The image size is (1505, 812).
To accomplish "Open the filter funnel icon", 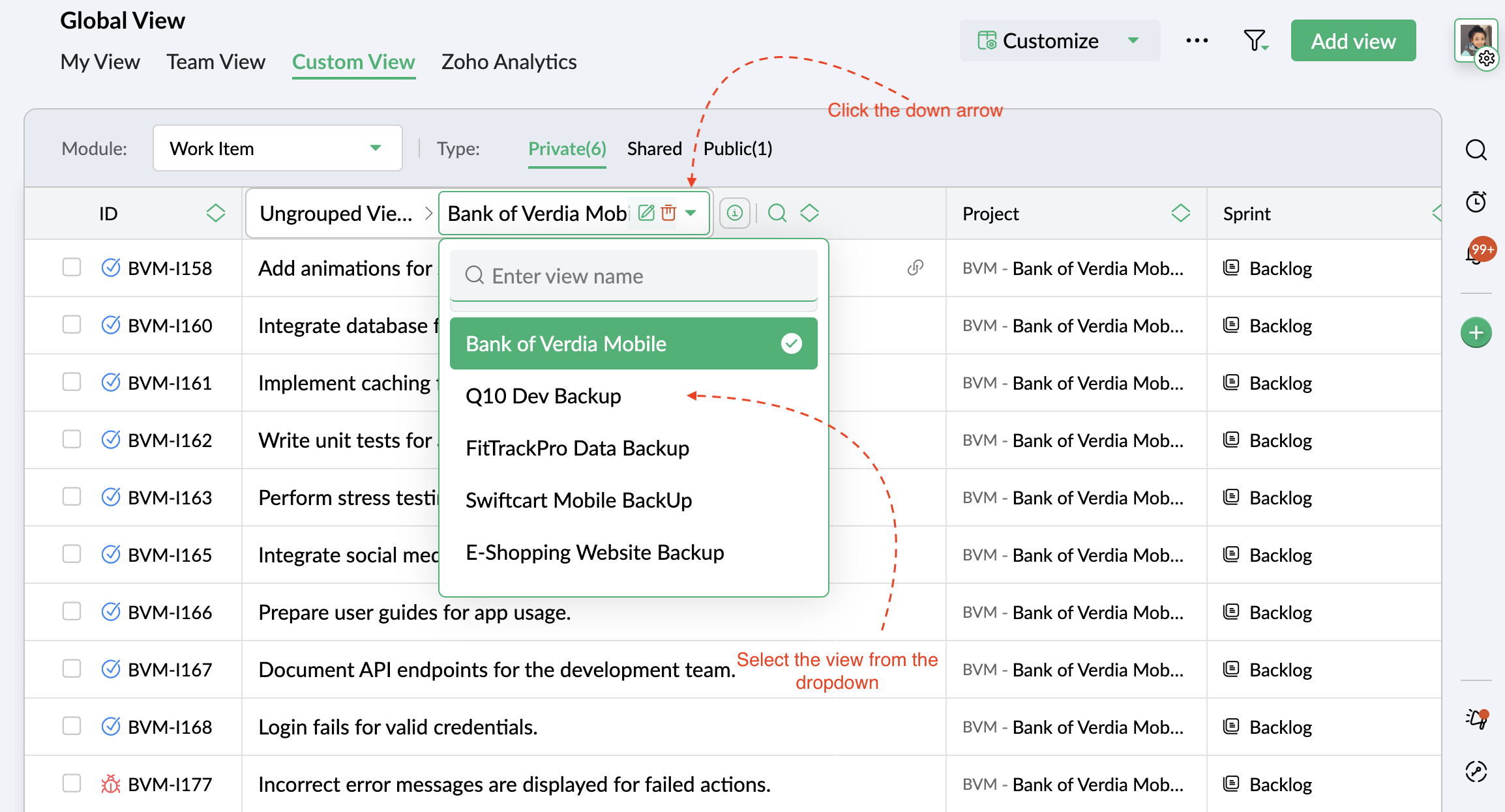I will [x=1255, y=41].
